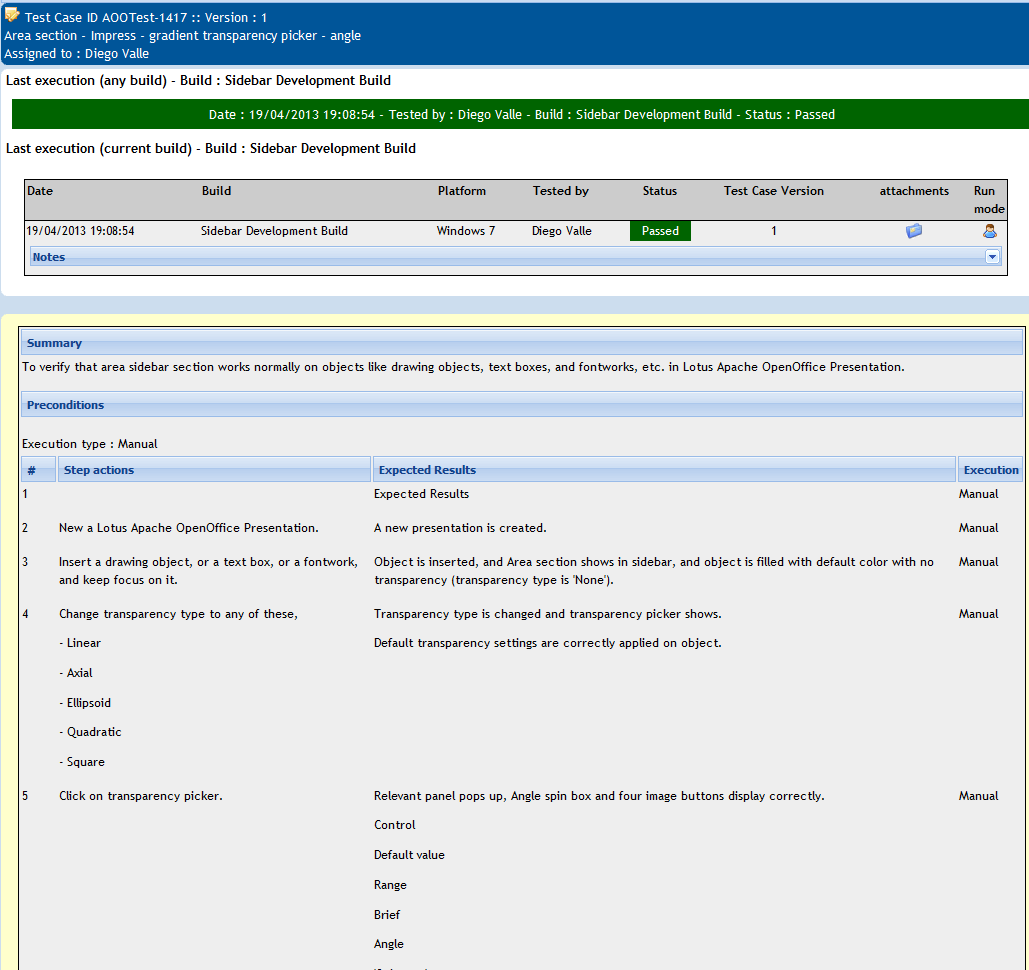Click step 5 Click on transparency picker text
Viewport: 1029px width, 970px height.
click(141, 796)
